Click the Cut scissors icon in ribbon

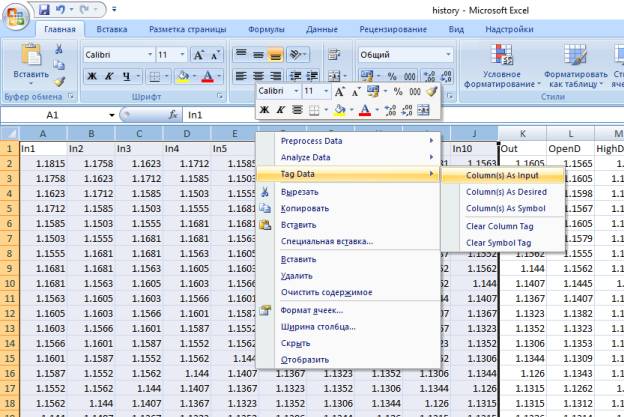point(59,48)
